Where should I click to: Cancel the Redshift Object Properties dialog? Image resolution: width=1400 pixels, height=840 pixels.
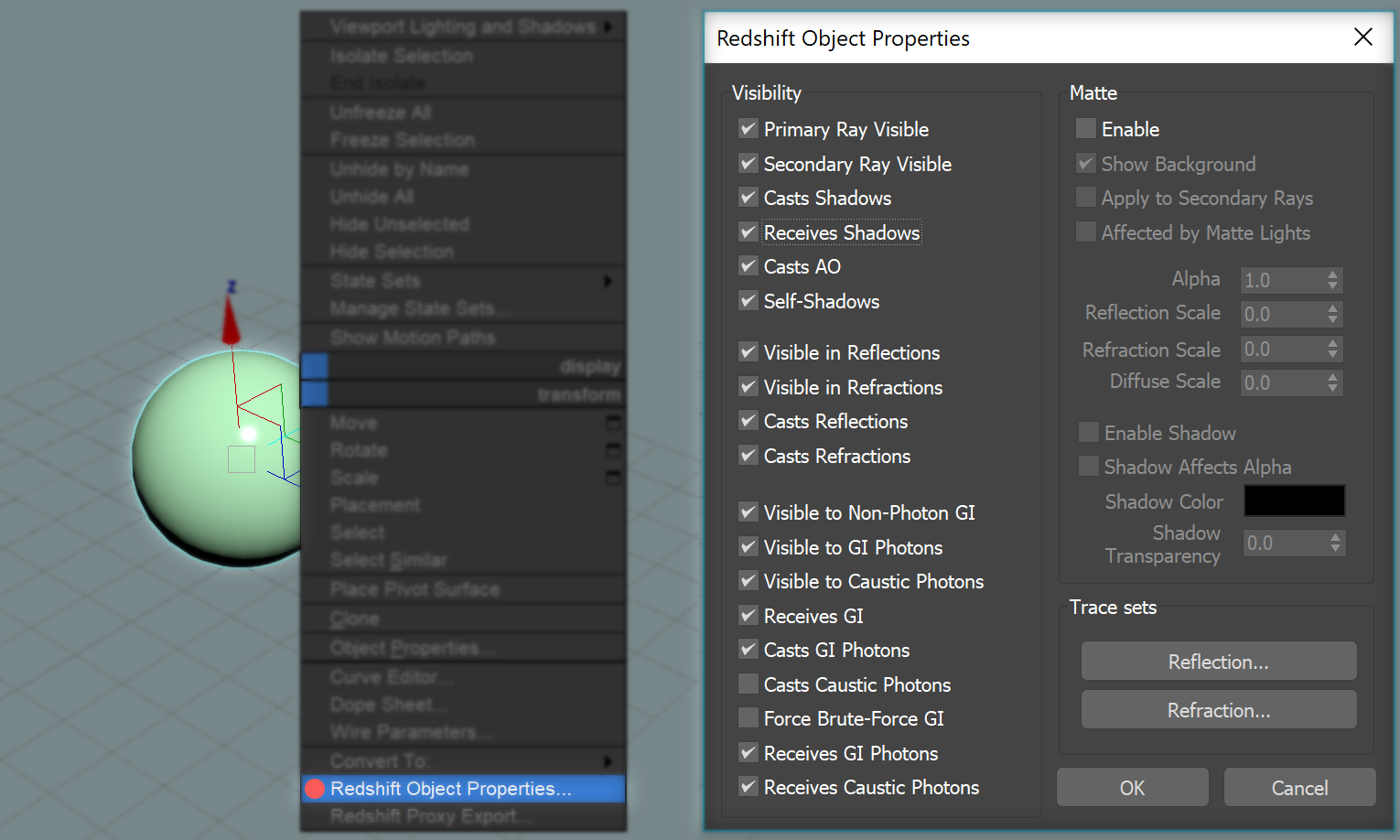(x=1299, y=787)
